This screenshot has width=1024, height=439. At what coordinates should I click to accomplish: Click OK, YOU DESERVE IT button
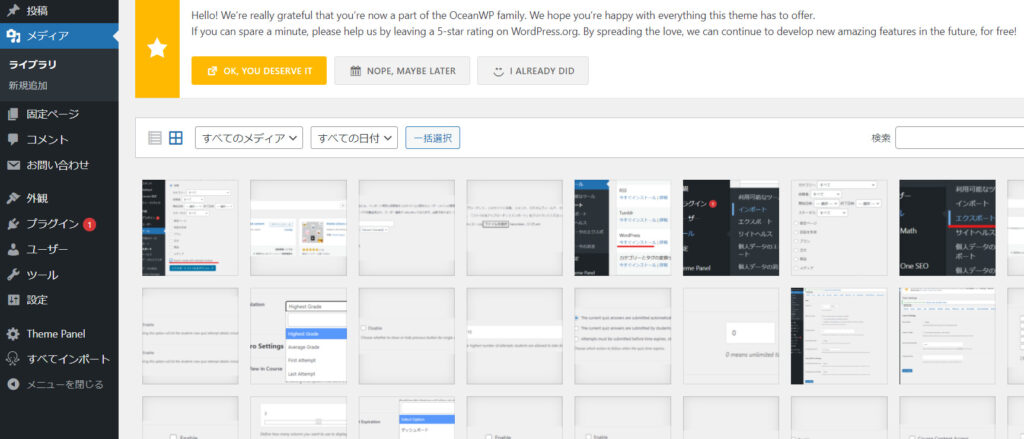coord(259,71)
